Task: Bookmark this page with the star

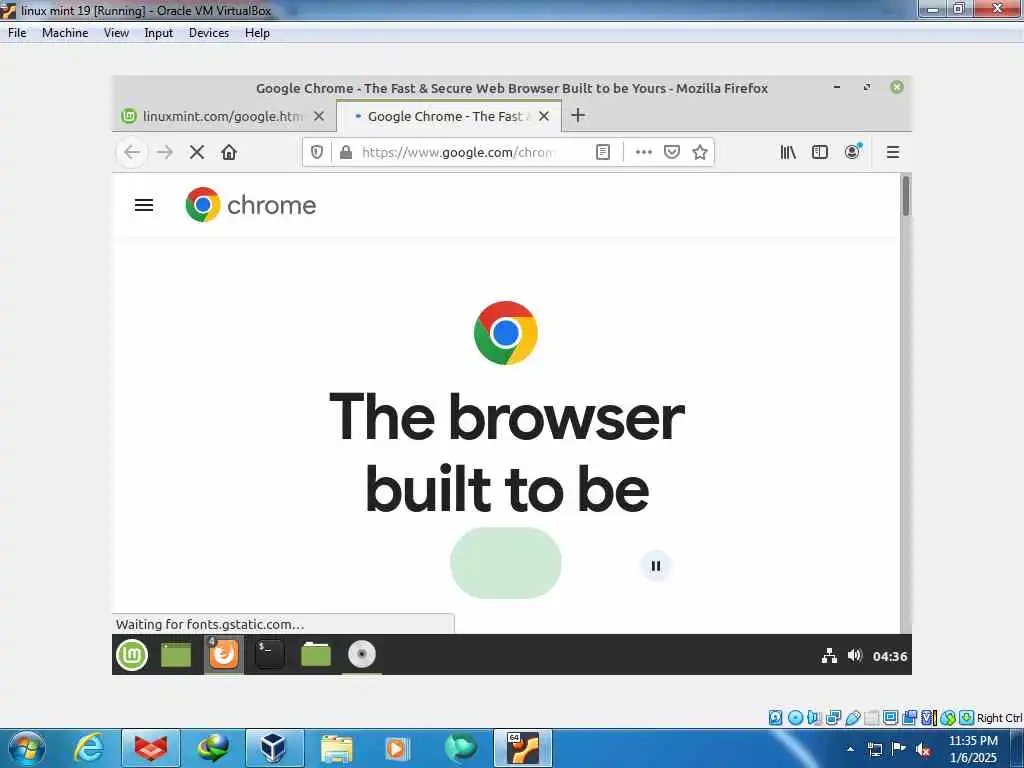Action: (x=700, y=152)
